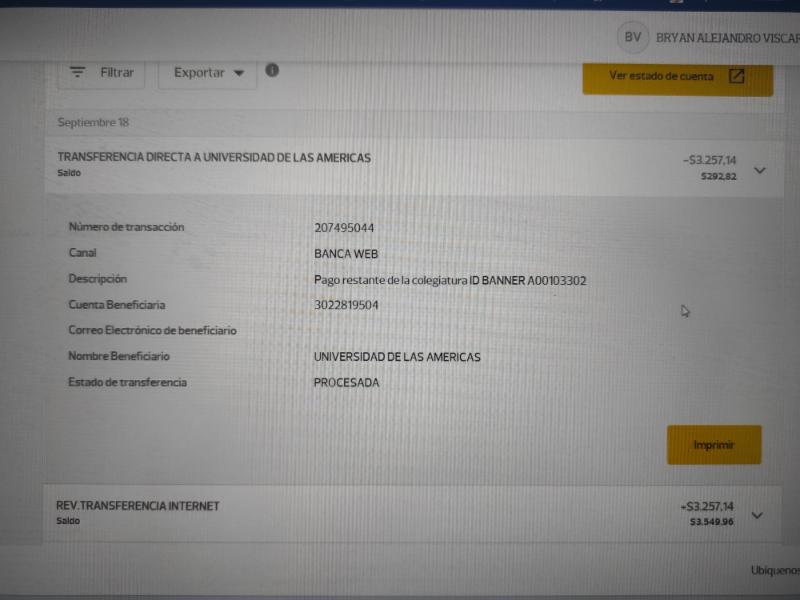The width and height of the screenshot is (800, 600).
Task: Click the Septiembre 18 date header
Action: 93,122
